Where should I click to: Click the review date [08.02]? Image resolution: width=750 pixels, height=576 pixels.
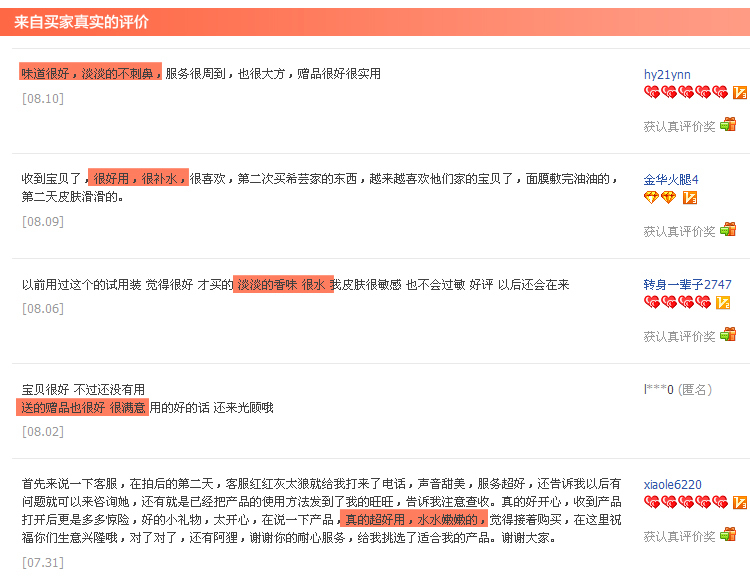coord(43,432)
